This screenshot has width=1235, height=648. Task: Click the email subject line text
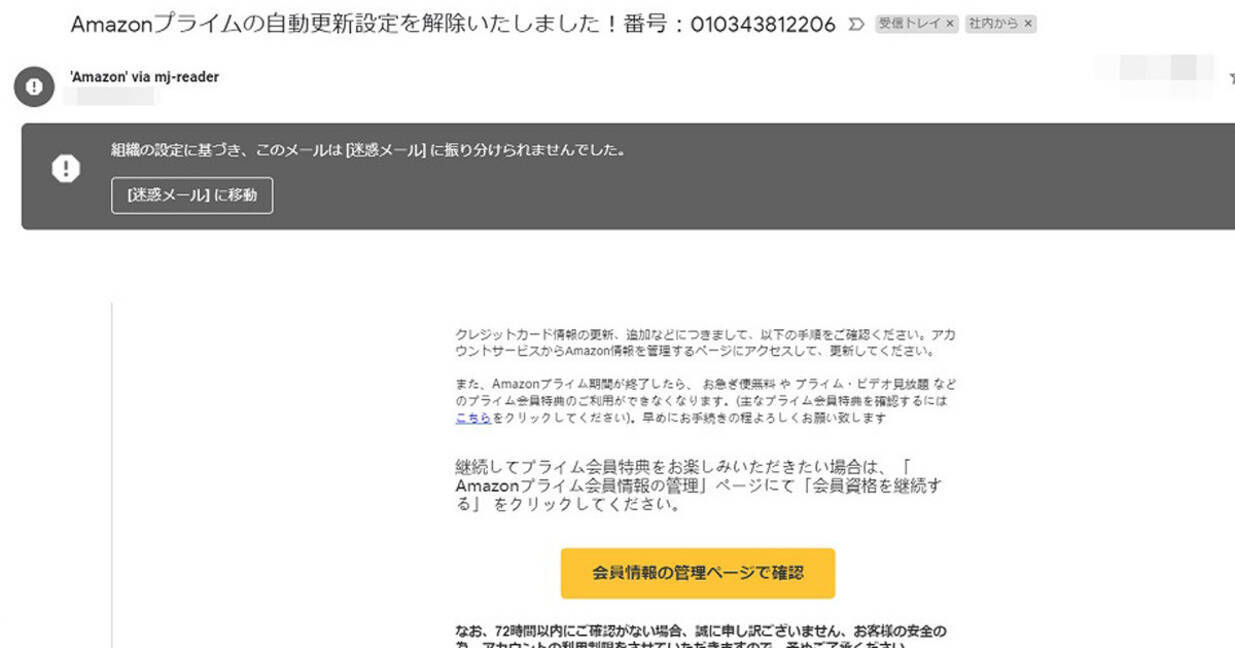tap(452, 24)
